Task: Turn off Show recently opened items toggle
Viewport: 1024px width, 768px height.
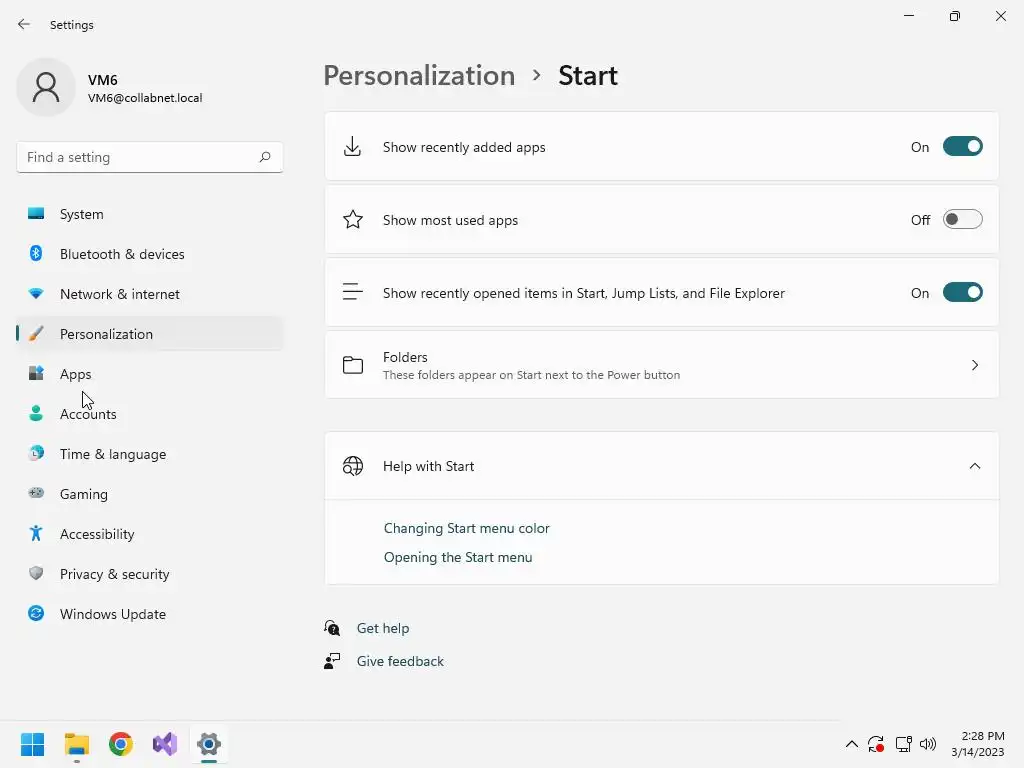Action: (963, 293)
